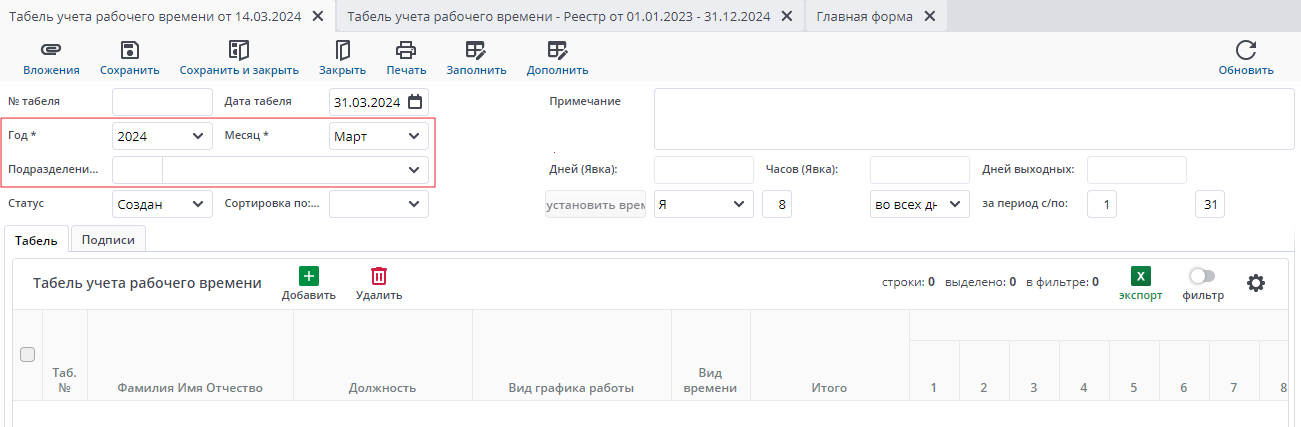Click the Должность column header
The width and height of the screenshot is (1301, 427).
click(x=382, y=355)
